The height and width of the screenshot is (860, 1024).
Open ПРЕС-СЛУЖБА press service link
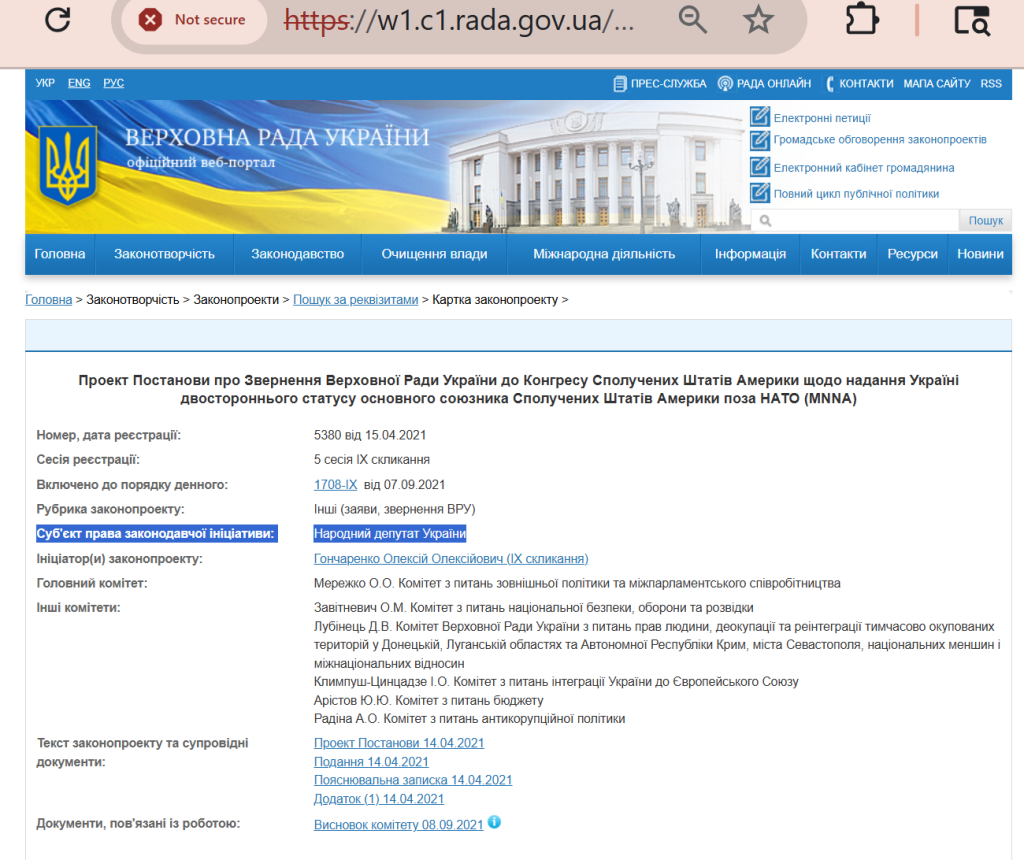click(660, 84)
